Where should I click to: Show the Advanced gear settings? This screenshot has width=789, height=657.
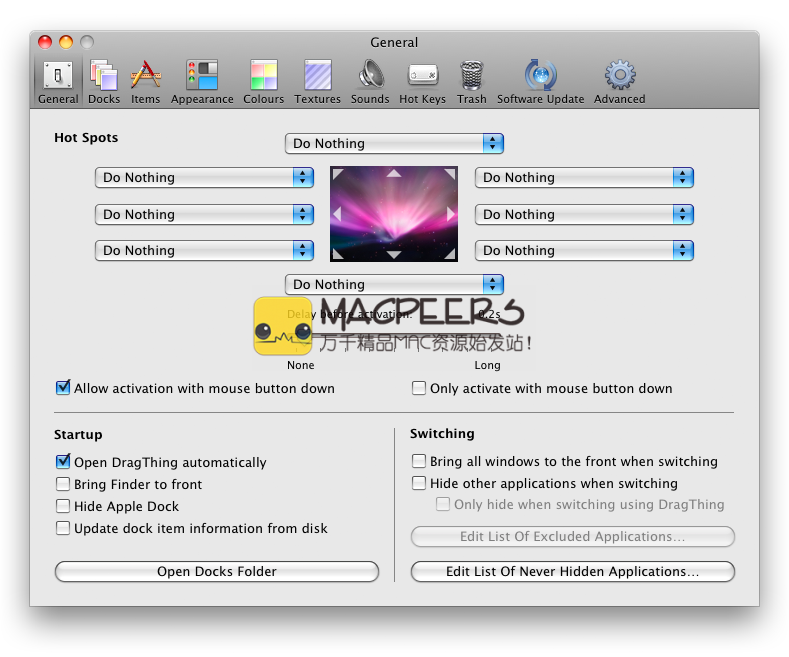point(619,82)
